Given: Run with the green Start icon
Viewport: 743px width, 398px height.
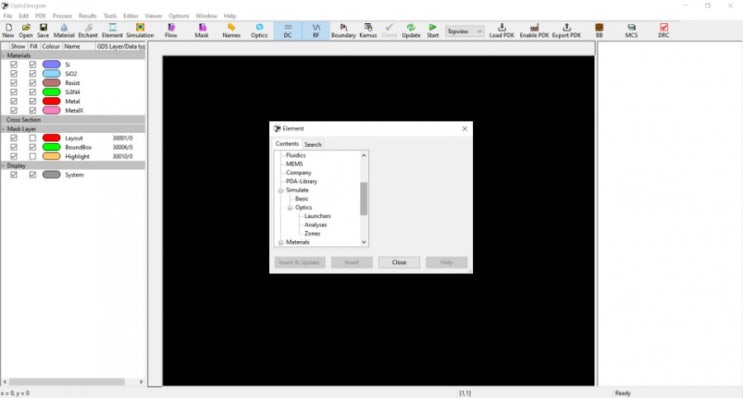Looking at the screenshot, I should point(433,30).
